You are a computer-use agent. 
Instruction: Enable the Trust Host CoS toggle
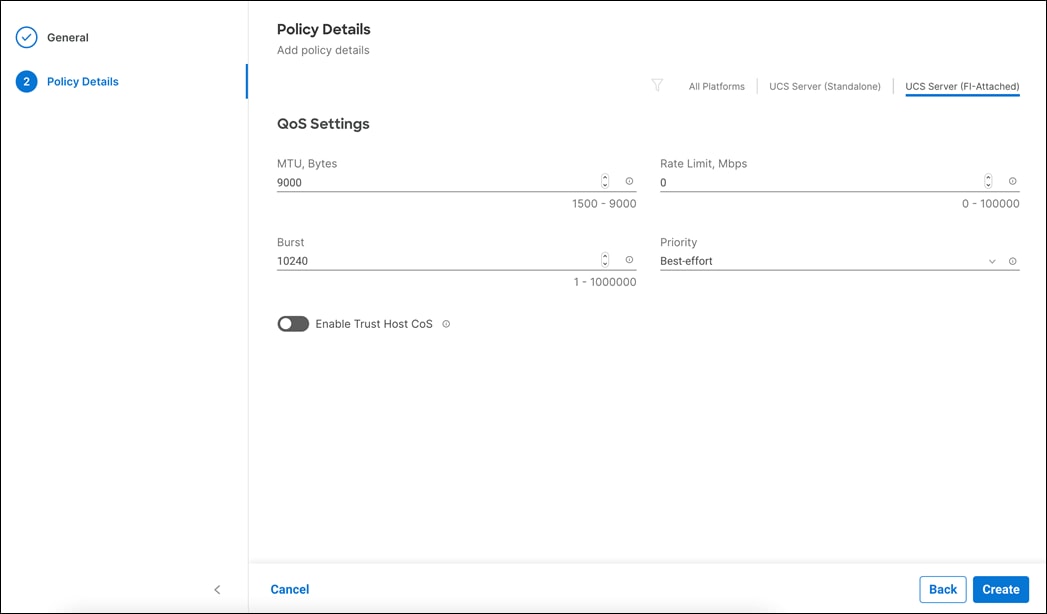292,323
